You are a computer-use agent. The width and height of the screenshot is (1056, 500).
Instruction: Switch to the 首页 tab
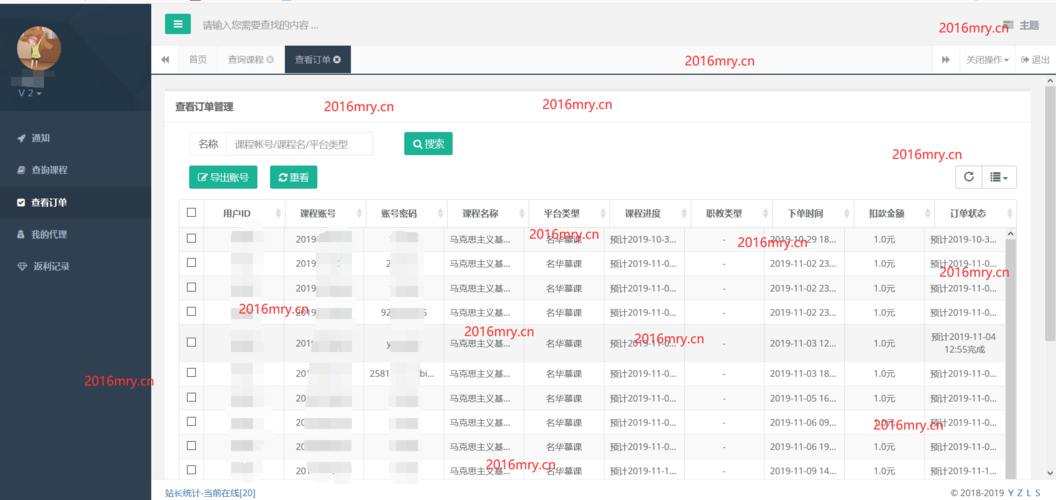click(x=198, y=60)
